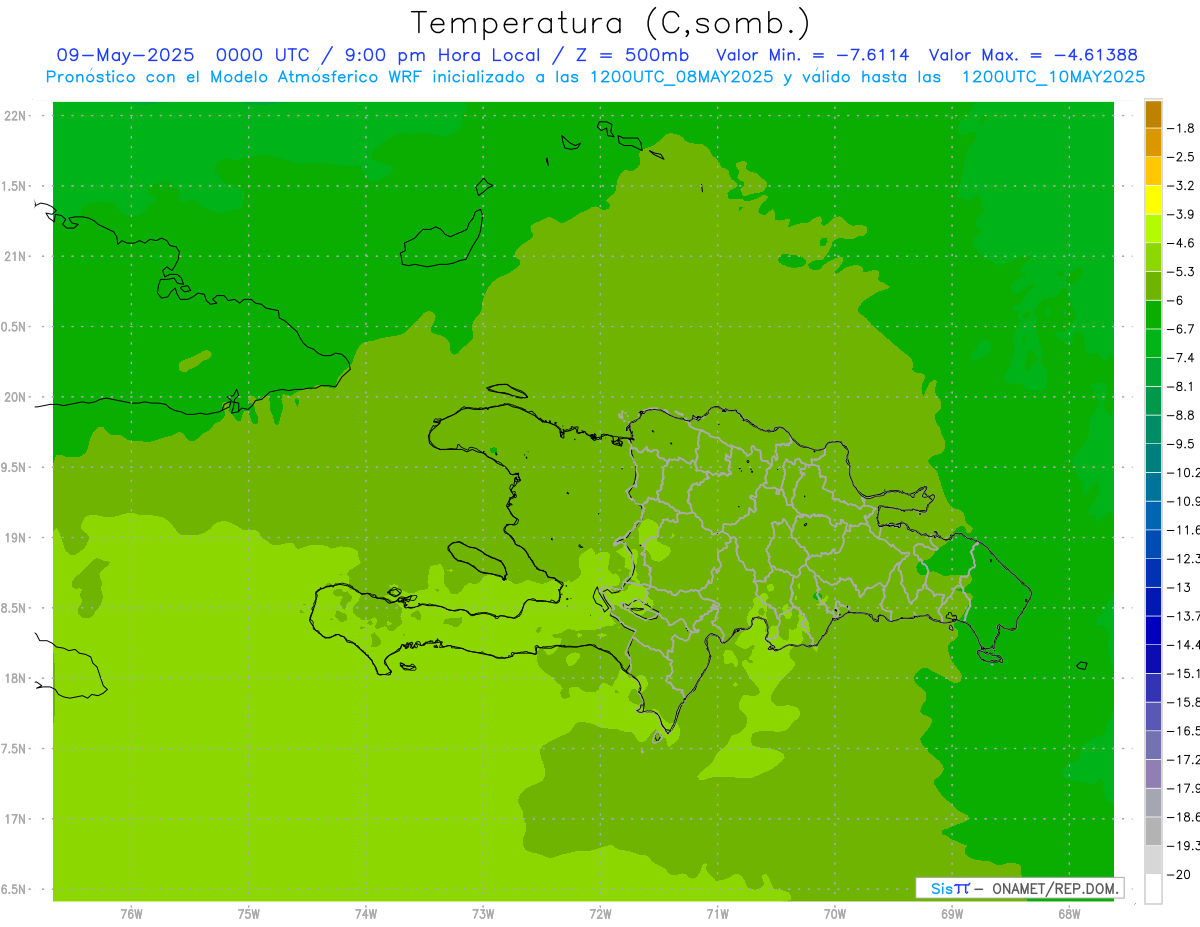Click the '-13' colorbar label

pyautogui.click(x=1179, y=587)
